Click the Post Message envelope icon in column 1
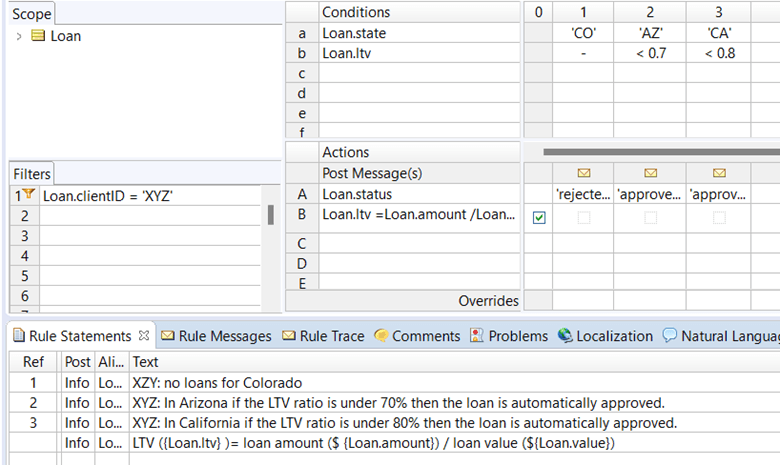Screen dimensions: 780x465 (x=583, y=173)
